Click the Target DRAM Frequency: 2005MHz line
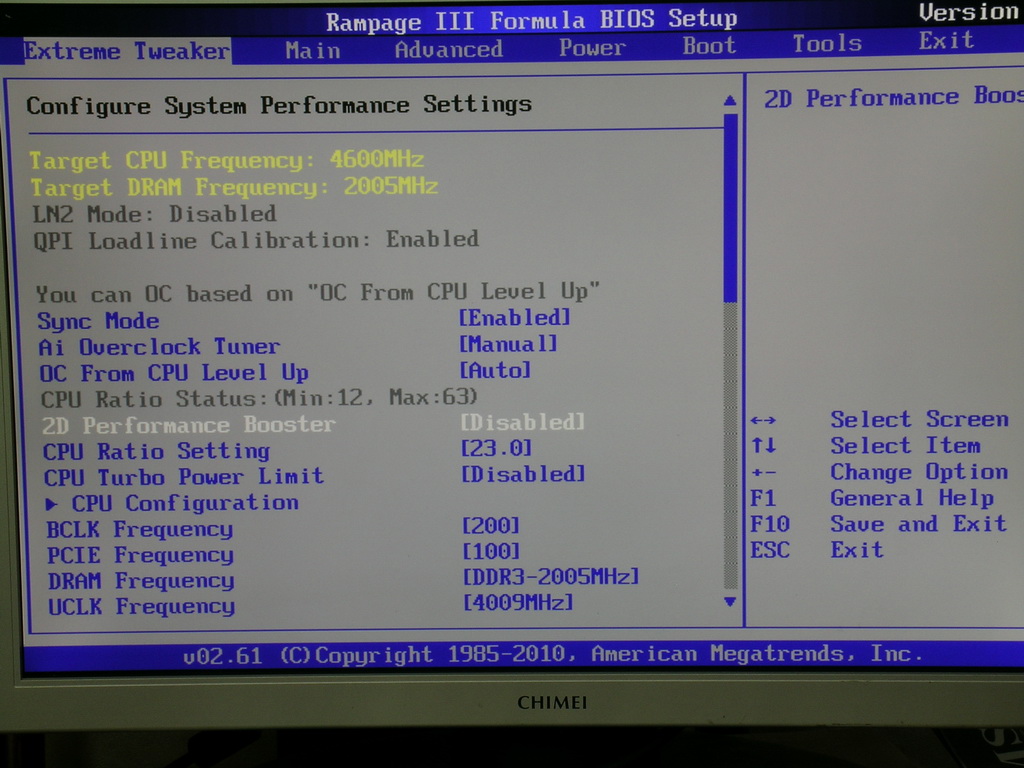Image resolution: width=1024 pixels, height=768 pixels. (234, 187)
